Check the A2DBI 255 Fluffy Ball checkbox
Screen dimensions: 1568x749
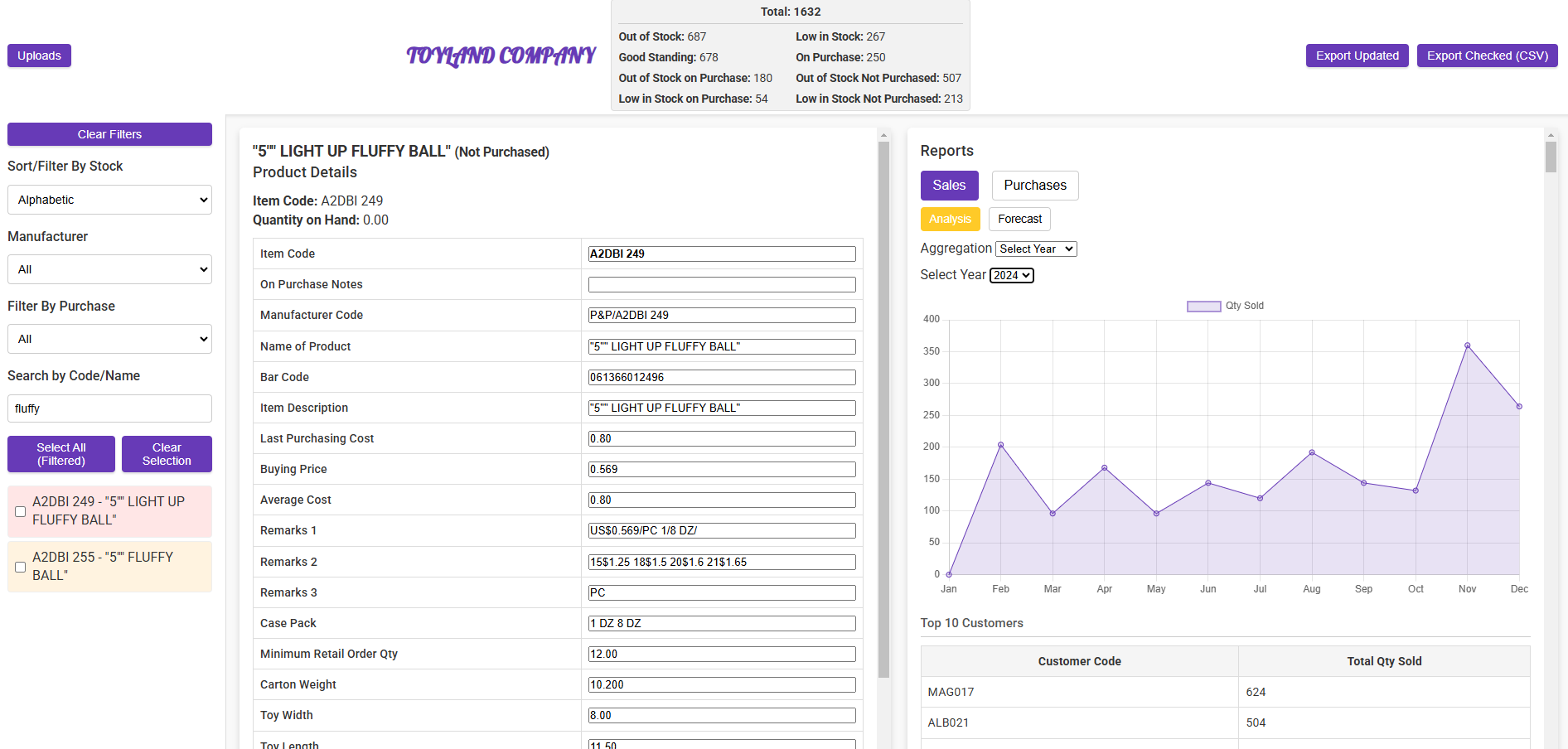click(x=21, y=567)
